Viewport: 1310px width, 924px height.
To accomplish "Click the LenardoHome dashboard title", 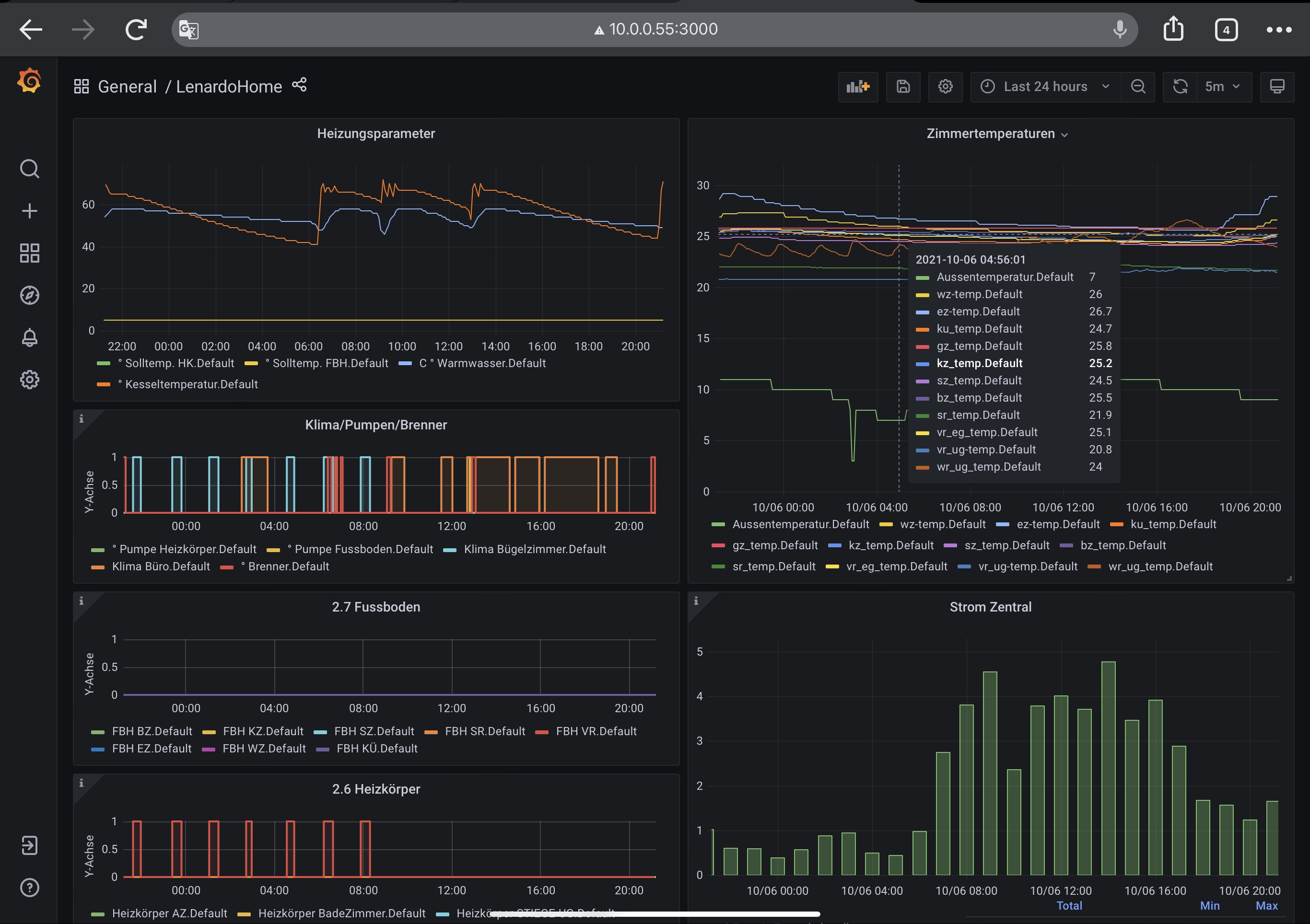I will (229, 87).
